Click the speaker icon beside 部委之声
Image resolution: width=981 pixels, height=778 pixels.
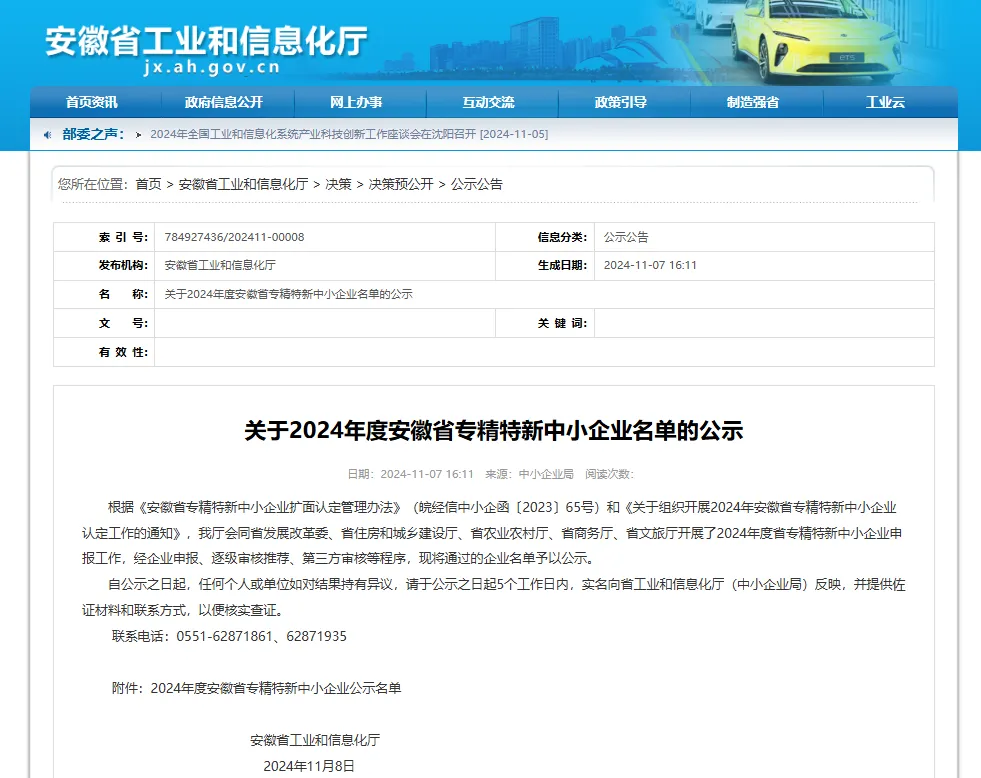click(x=47, y=133)
